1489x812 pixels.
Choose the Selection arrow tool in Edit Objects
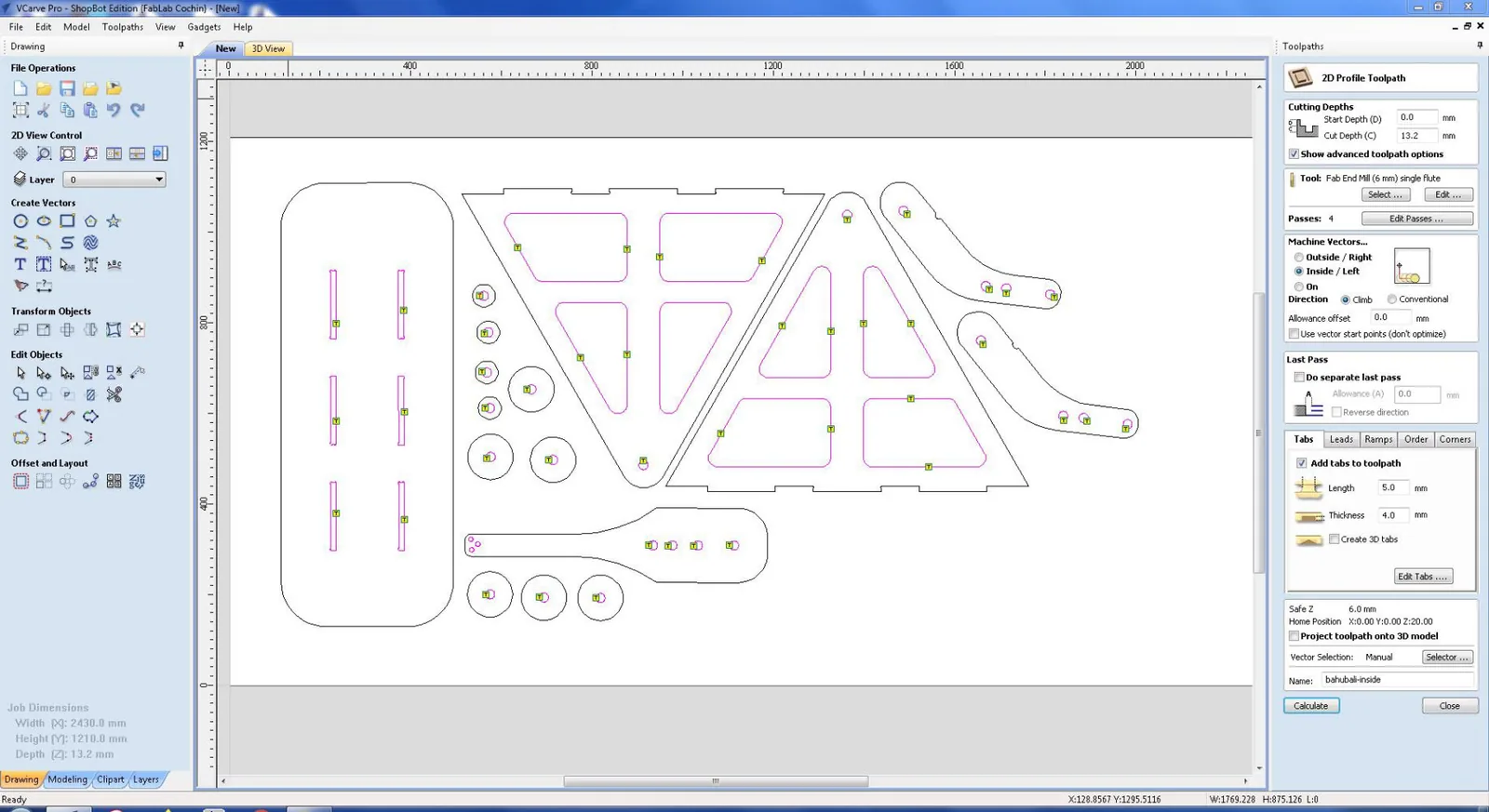pos(20,373)
